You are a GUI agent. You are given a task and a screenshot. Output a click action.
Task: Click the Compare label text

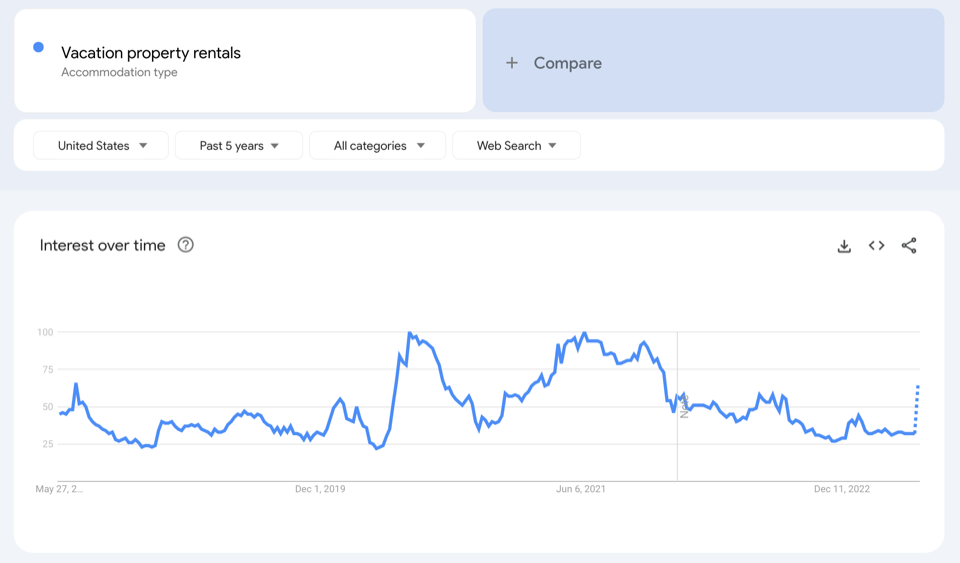pos(567,63)
